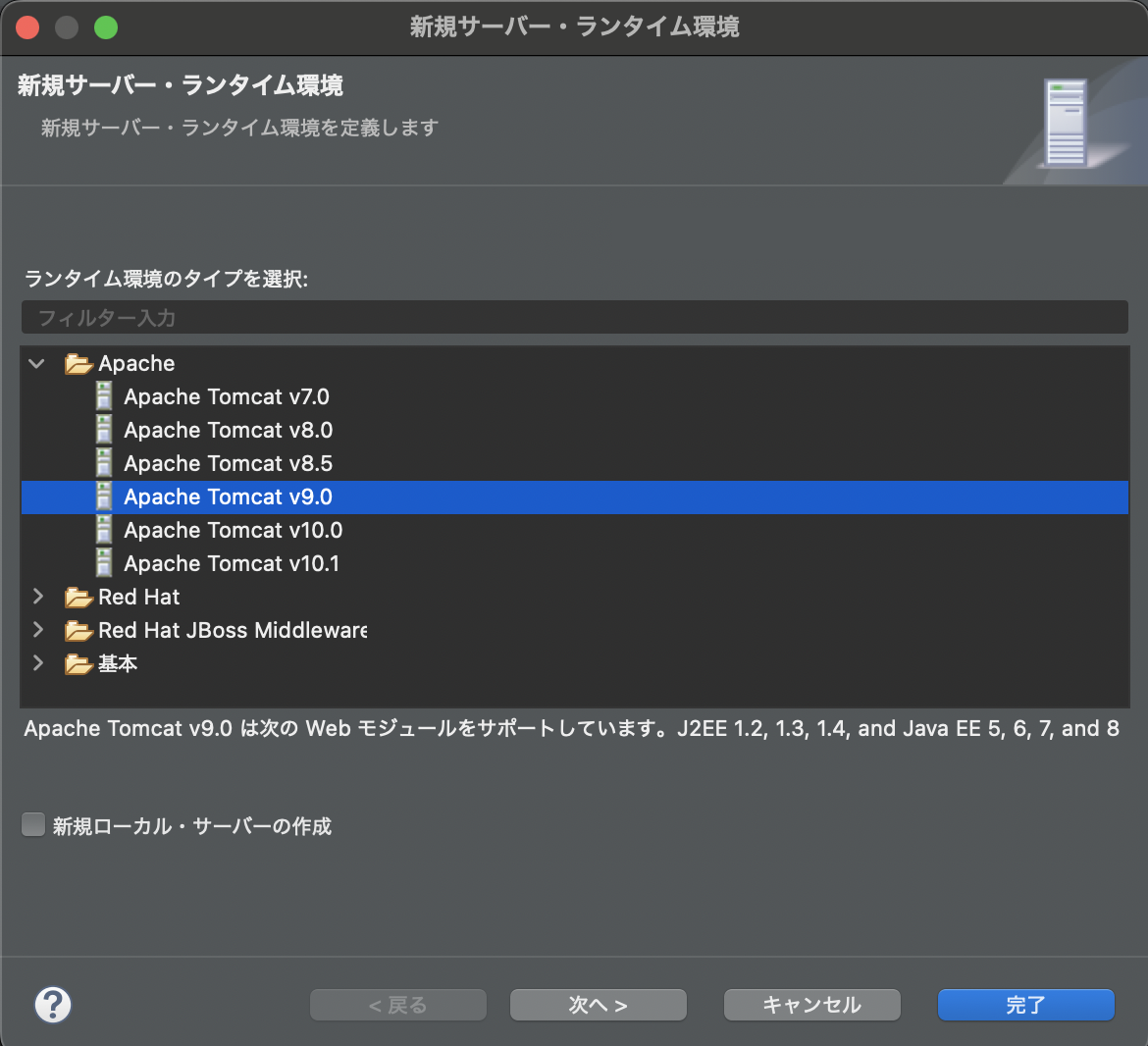The width and height of the screenshot is (1148, 1046).
Task: Select Apache Tomcat v8.0 in the list
Action: point(229,431)
